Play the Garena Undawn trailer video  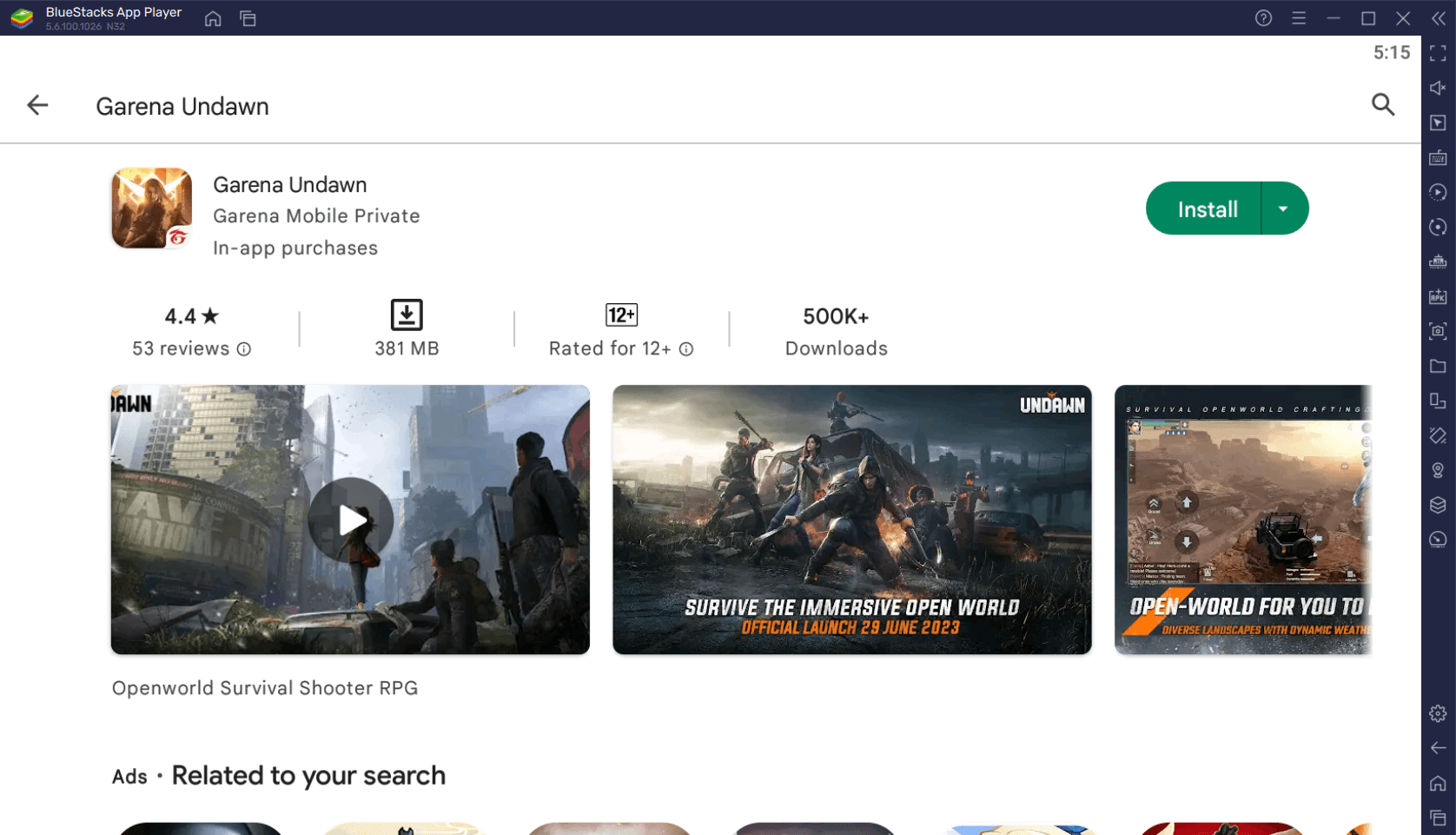[x=350, y=520]
